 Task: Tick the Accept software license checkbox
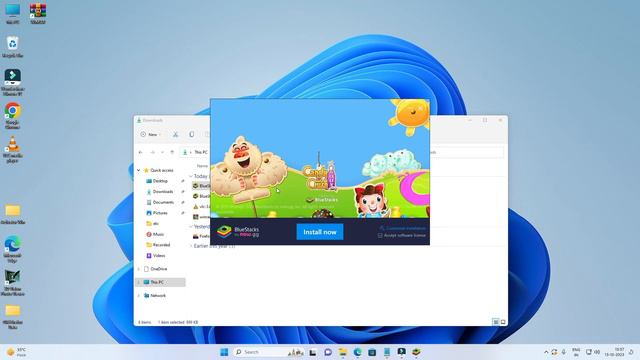(380, 236)
